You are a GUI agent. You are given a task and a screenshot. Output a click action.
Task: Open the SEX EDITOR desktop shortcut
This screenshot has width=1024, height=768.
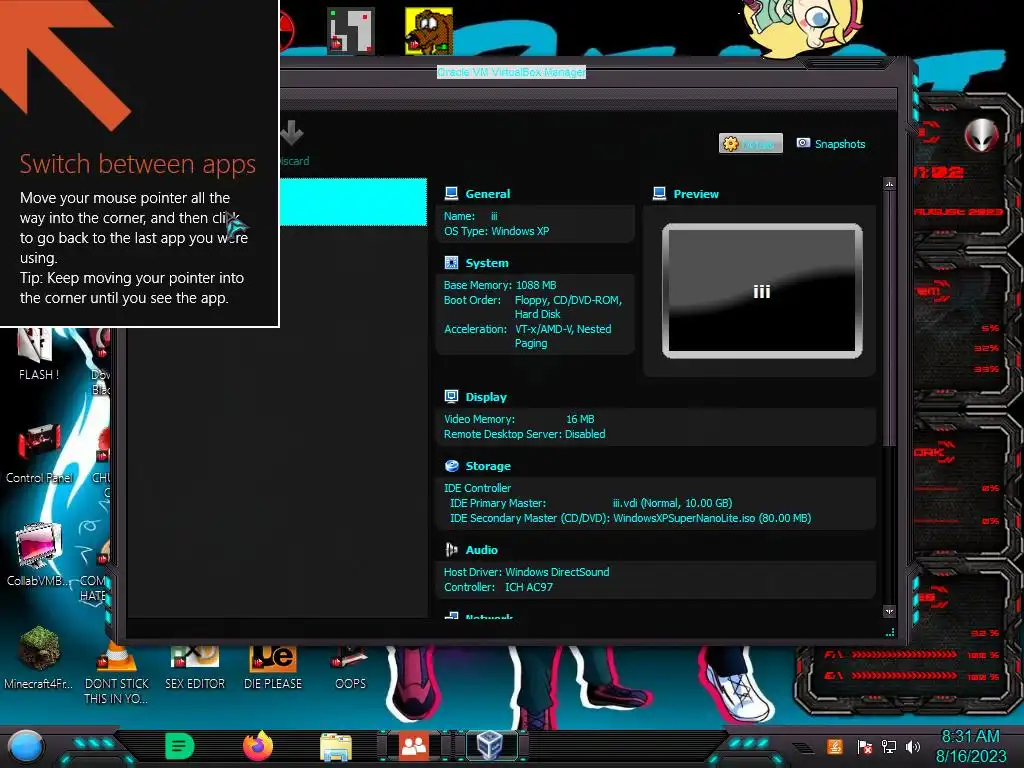195,667
